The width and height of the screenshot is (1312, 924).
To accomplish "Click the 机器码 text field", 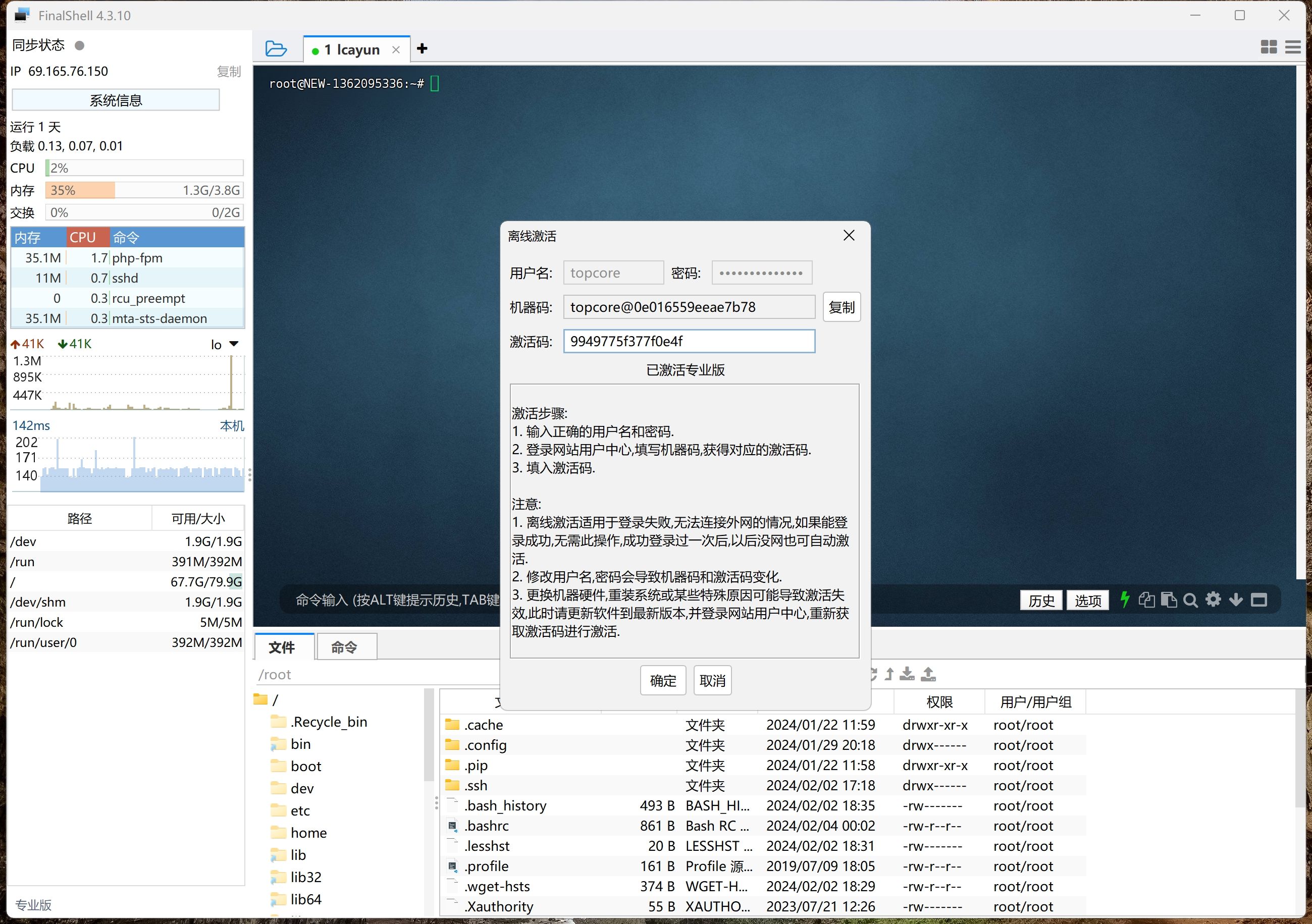I will [689, 307].
